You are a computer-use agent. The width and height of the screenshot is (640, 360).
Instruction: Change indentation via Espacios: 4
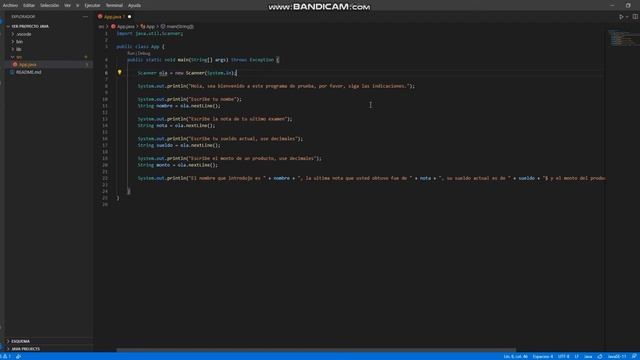(x=542, y=356)
